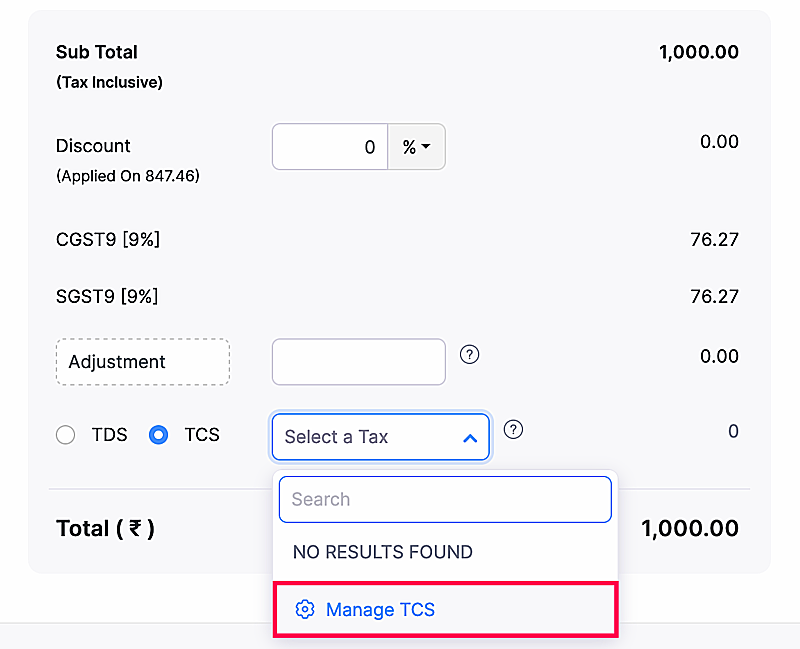Viewport: 800px width, 649px height.
Task: Click the empty Adjustment amount box
Action: [x=358, y=362]
